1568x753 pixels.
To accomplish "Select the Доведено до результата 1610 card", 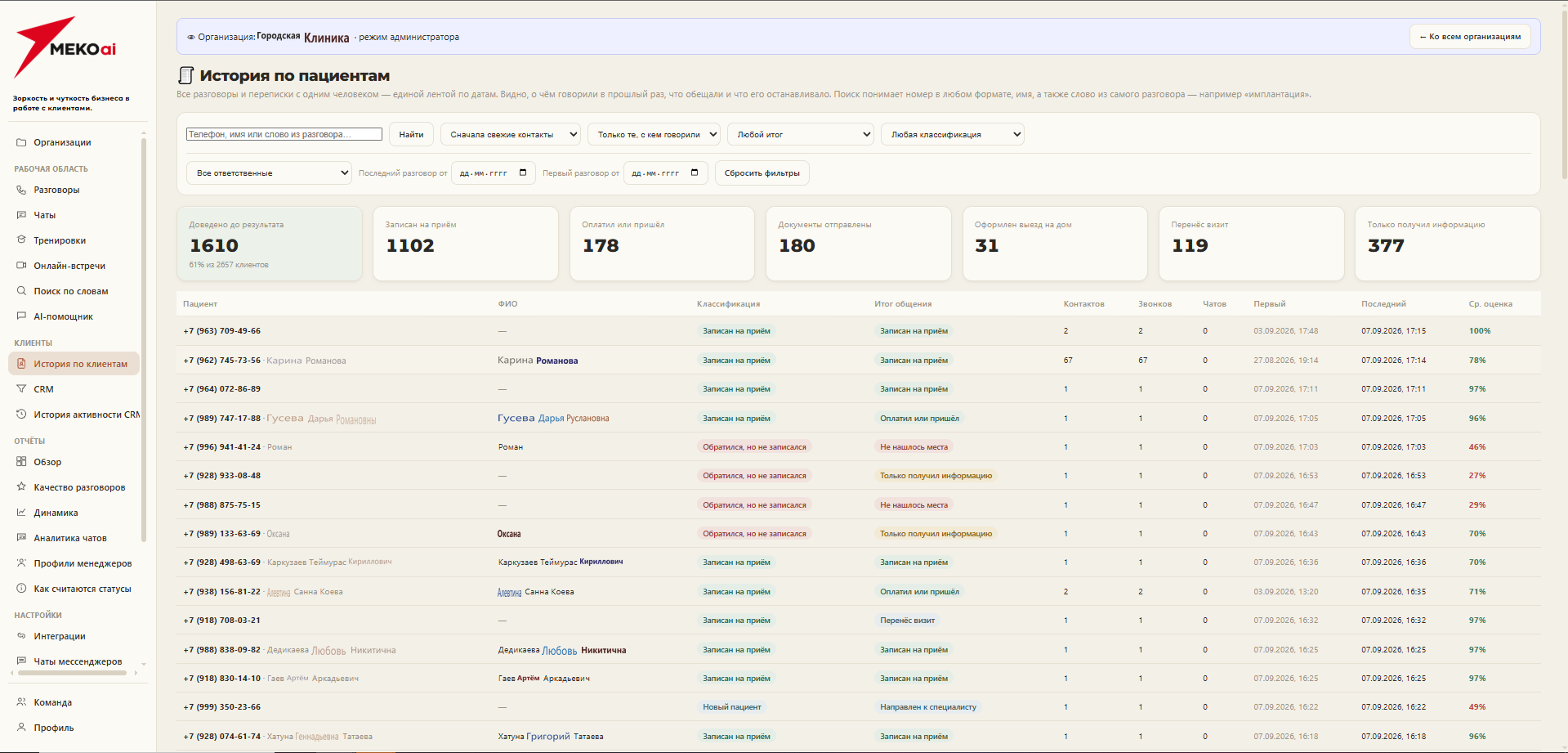I will pyautogui.click(x=269, y=244).
